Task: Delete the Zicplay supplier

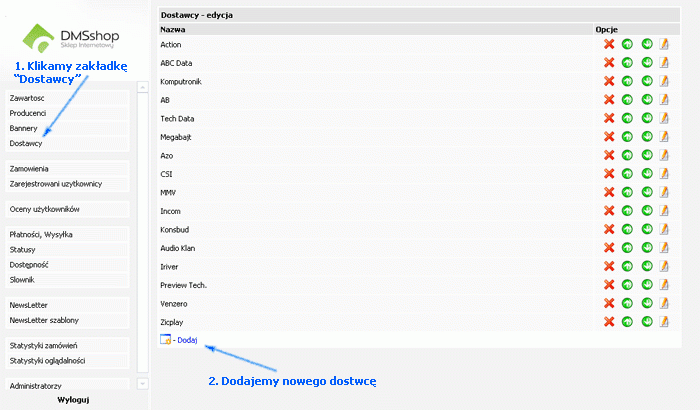Action: [x=609, y=322]
